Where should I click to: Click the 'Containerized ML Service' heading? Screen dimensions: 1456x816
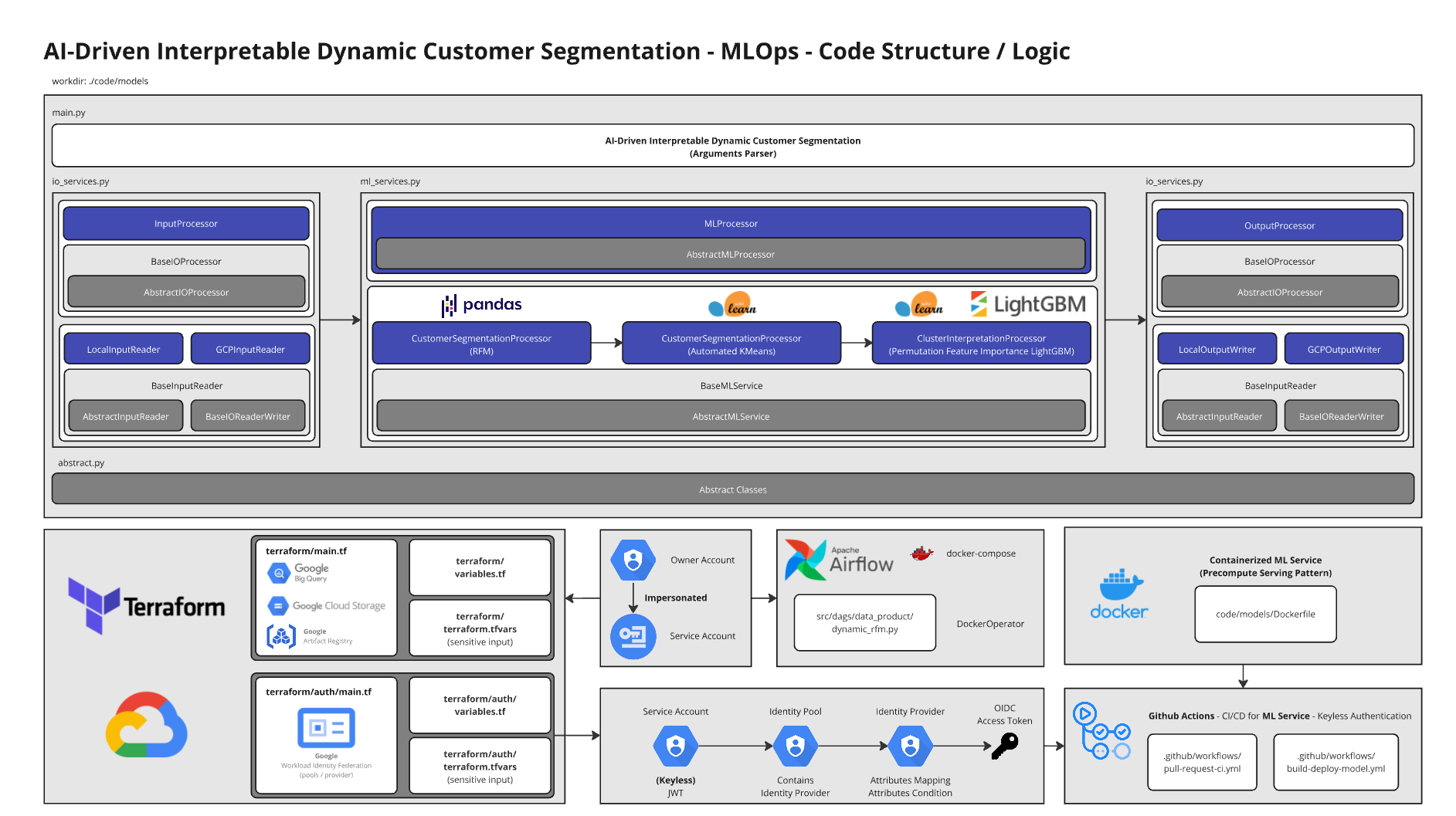pos(1265,560)
